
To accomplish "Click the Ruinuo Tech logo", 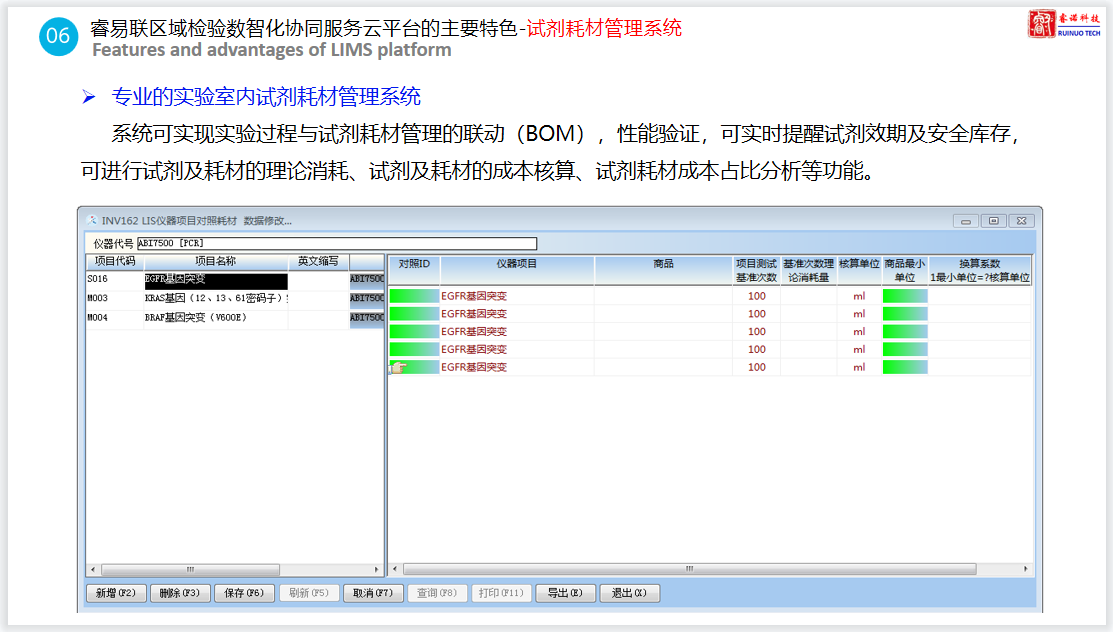I will tap(1064, 24).
